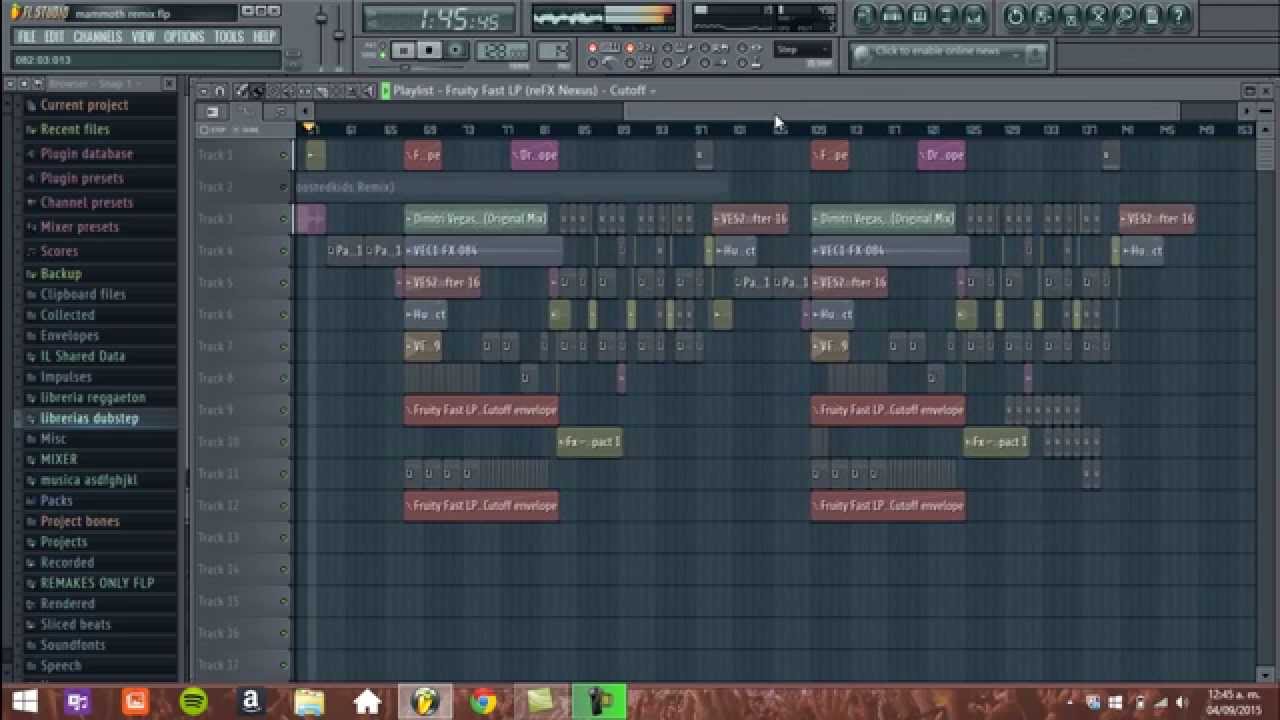Toggle mute on Track 1

283,155
